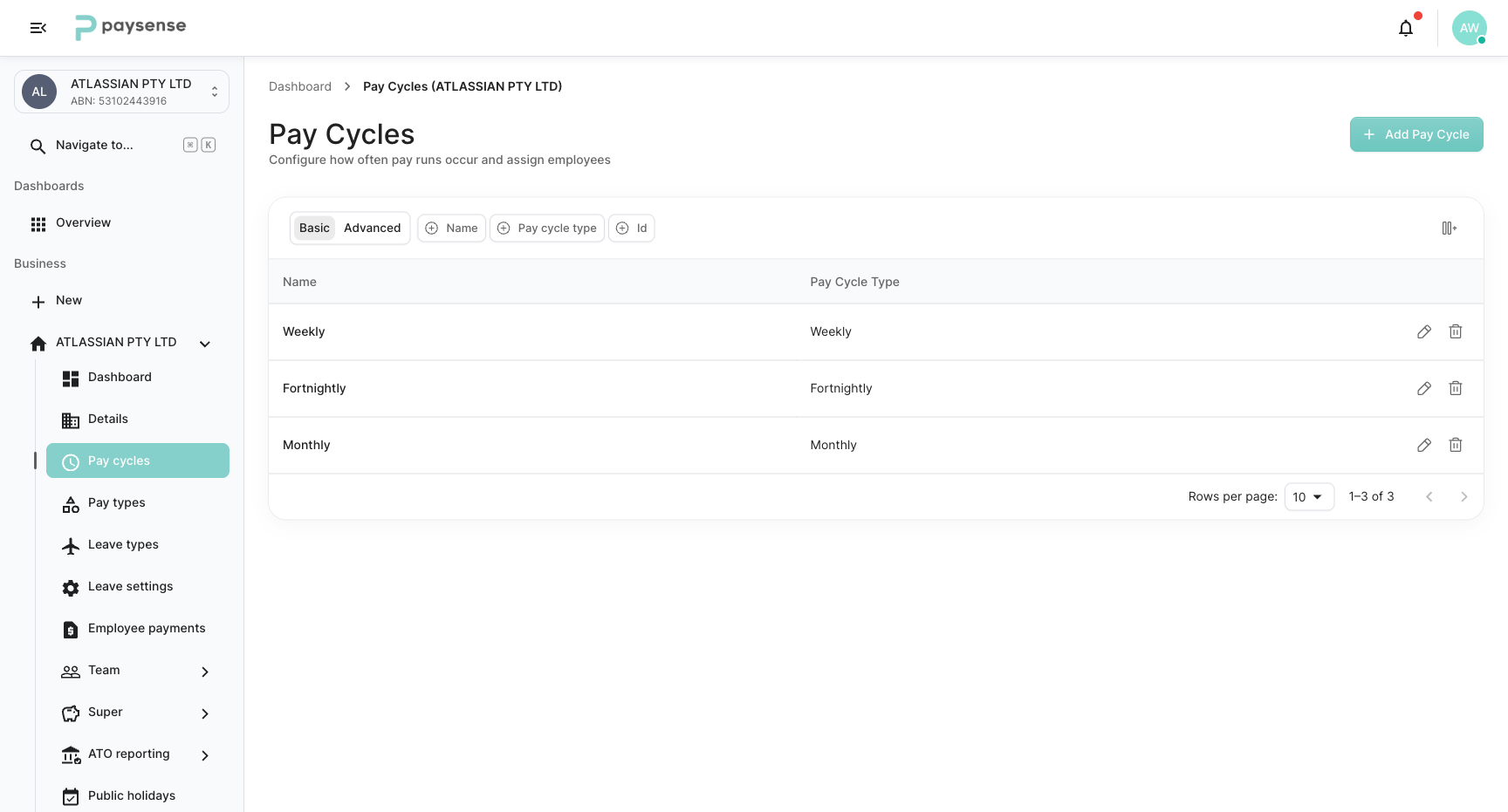Screen dimensions: 1508x812
Task: Open Dashboard under ATLASSIAN PTY LTD
Action: 138,377
